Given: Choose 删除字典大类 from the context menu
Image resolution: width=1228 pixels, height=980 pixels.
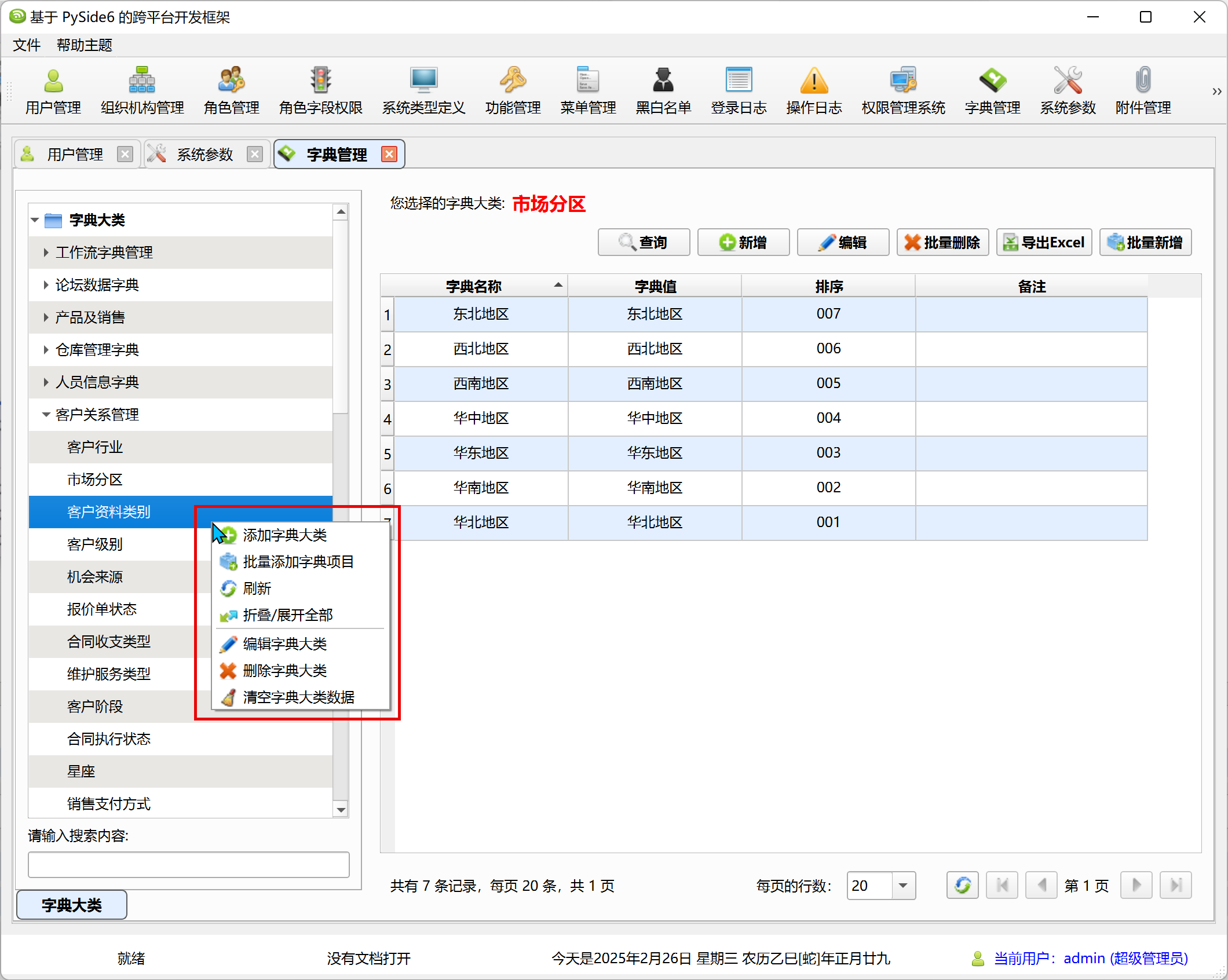Looking at the screenshot, I should [x=284, y=671].
